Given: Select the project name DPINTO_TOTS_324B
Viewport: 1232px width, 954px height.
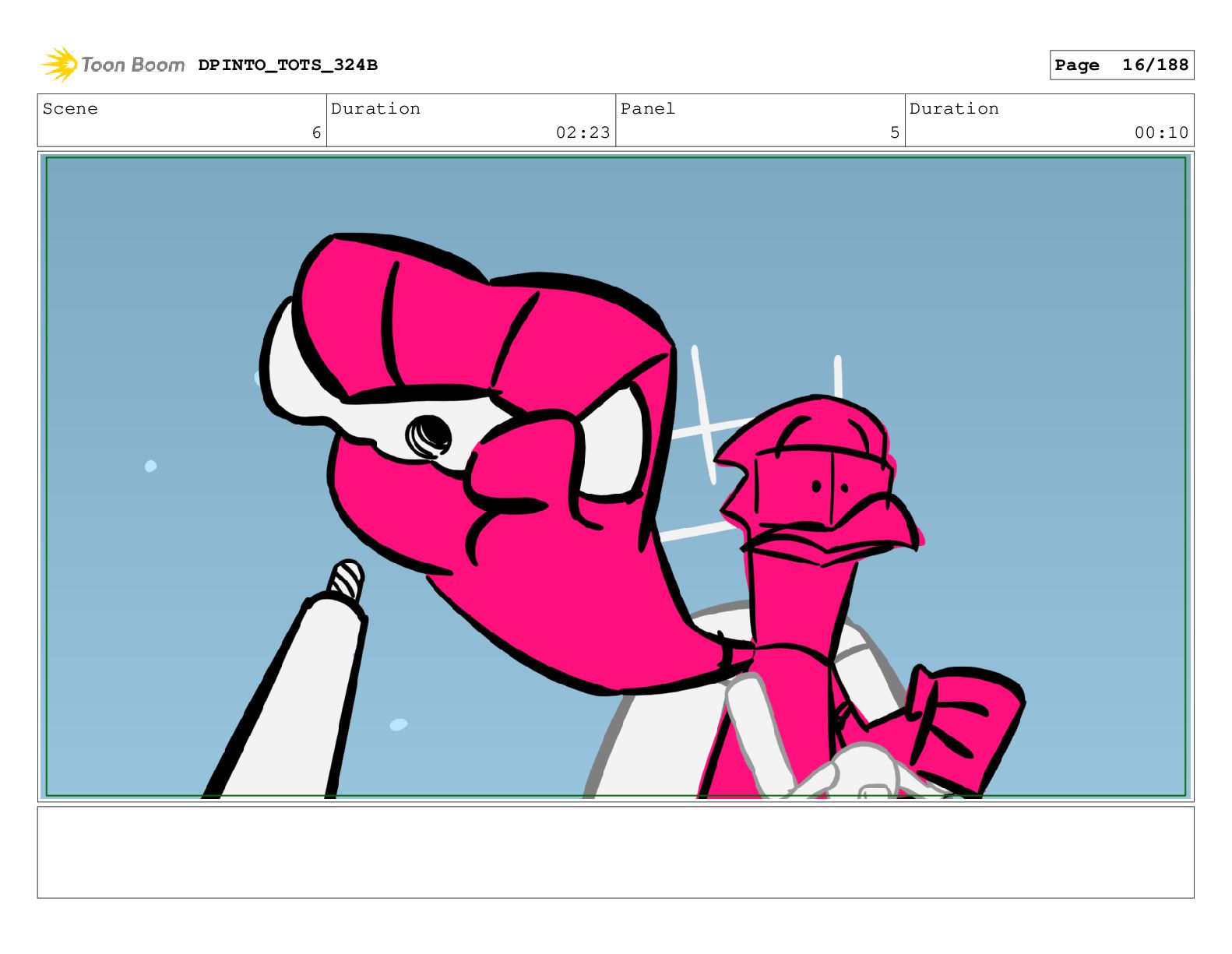Looking at the screenshot, I should (x=287, y=65).
